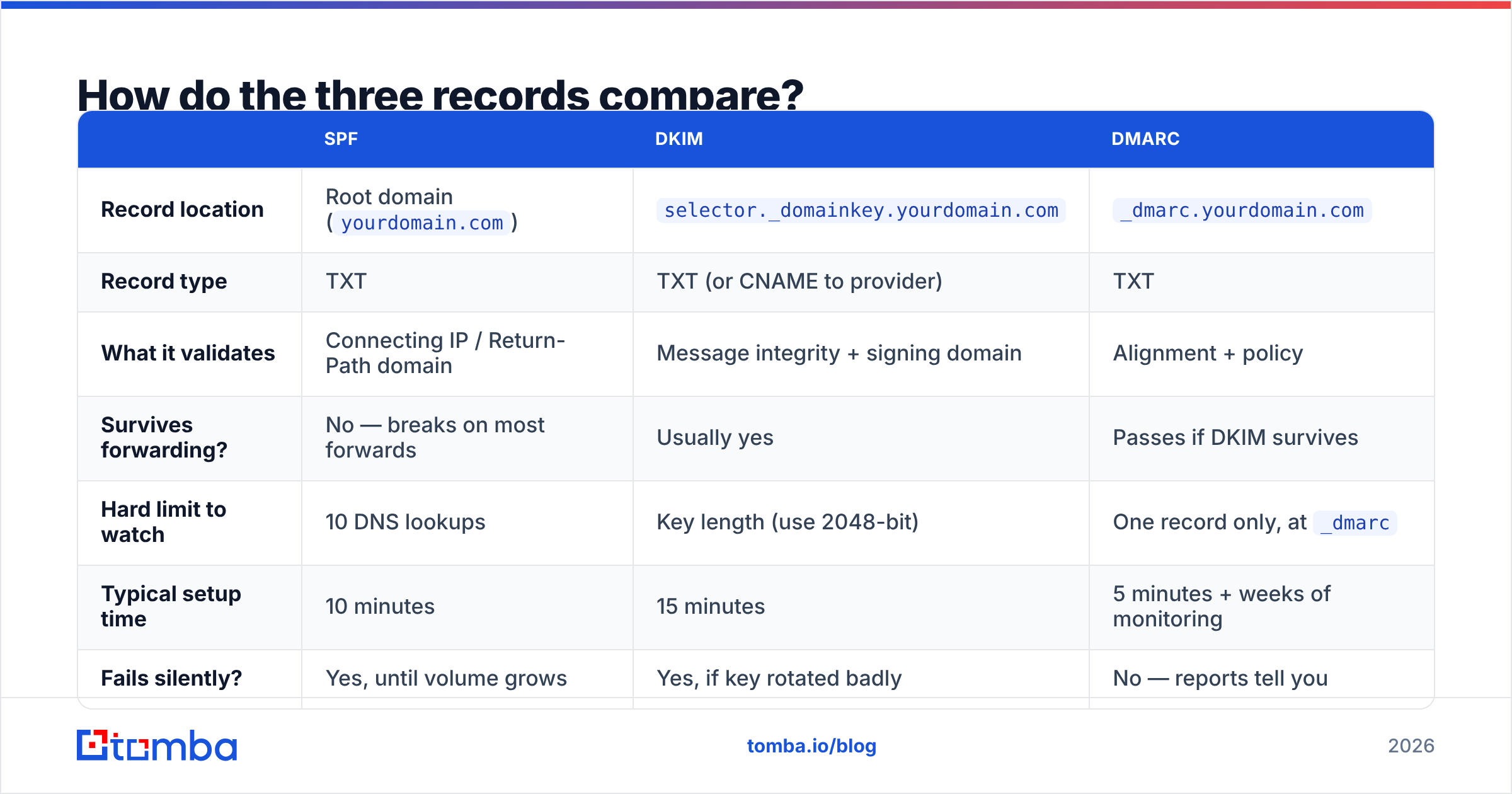
Task: Click the '_dmarc' code in One record only
Action: coord(1355,523)
